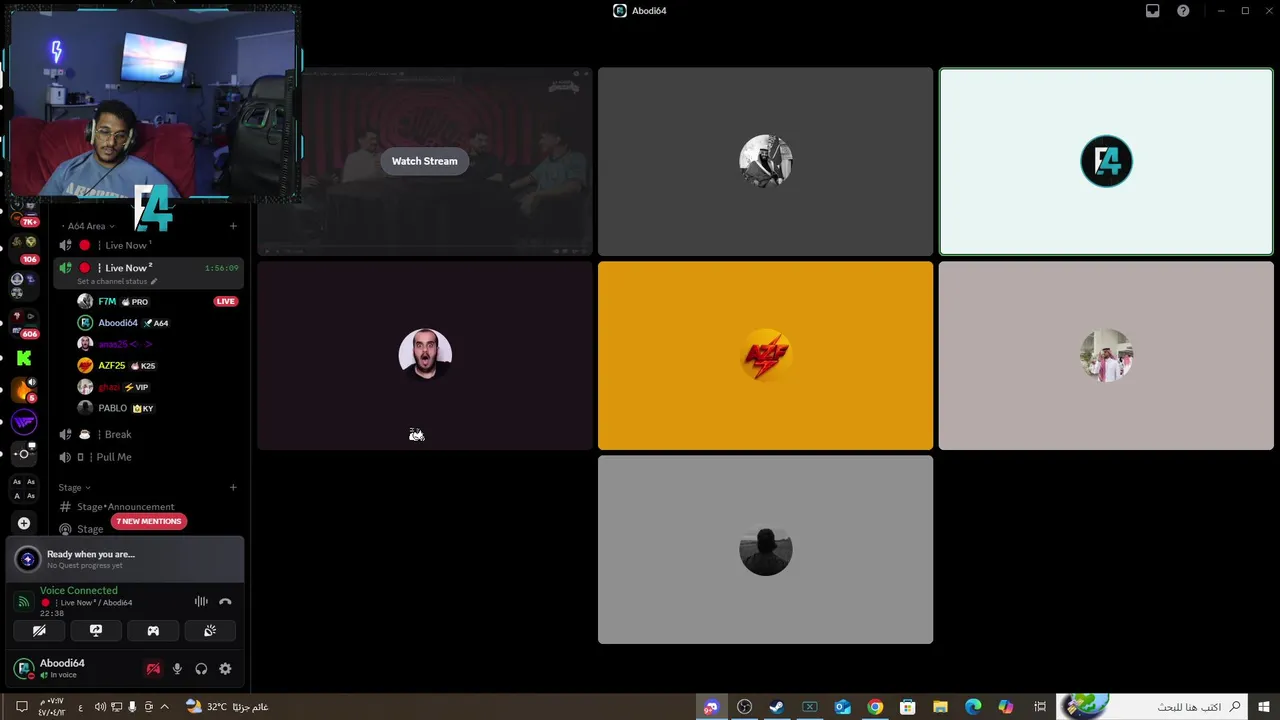Select the surprised-face participant tile
Image resolution: width=1280 pixels, height=720 pixels.
pos(425,356)
